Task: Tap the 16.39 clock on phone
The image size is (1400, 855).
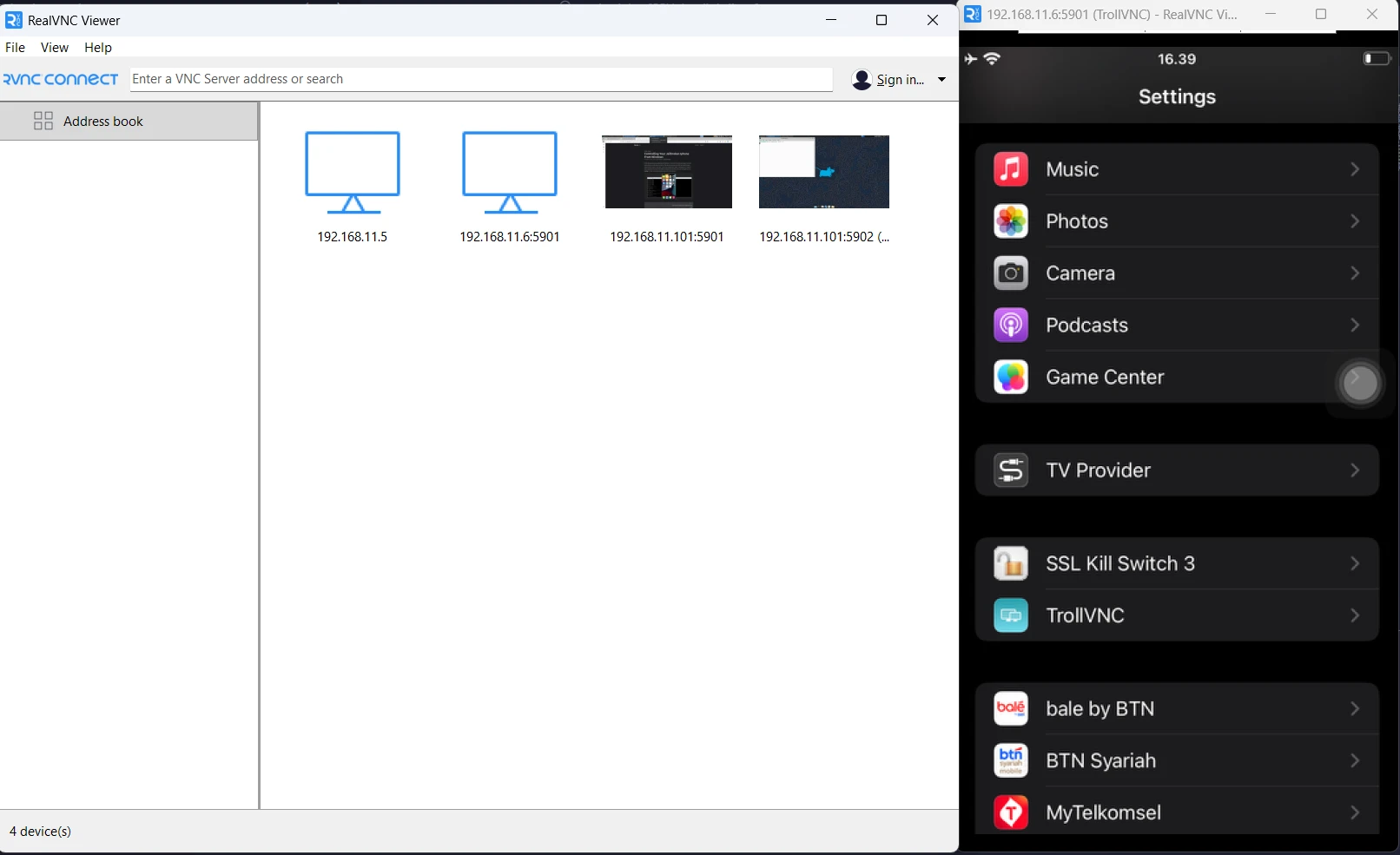Action: coord(1177,59)
